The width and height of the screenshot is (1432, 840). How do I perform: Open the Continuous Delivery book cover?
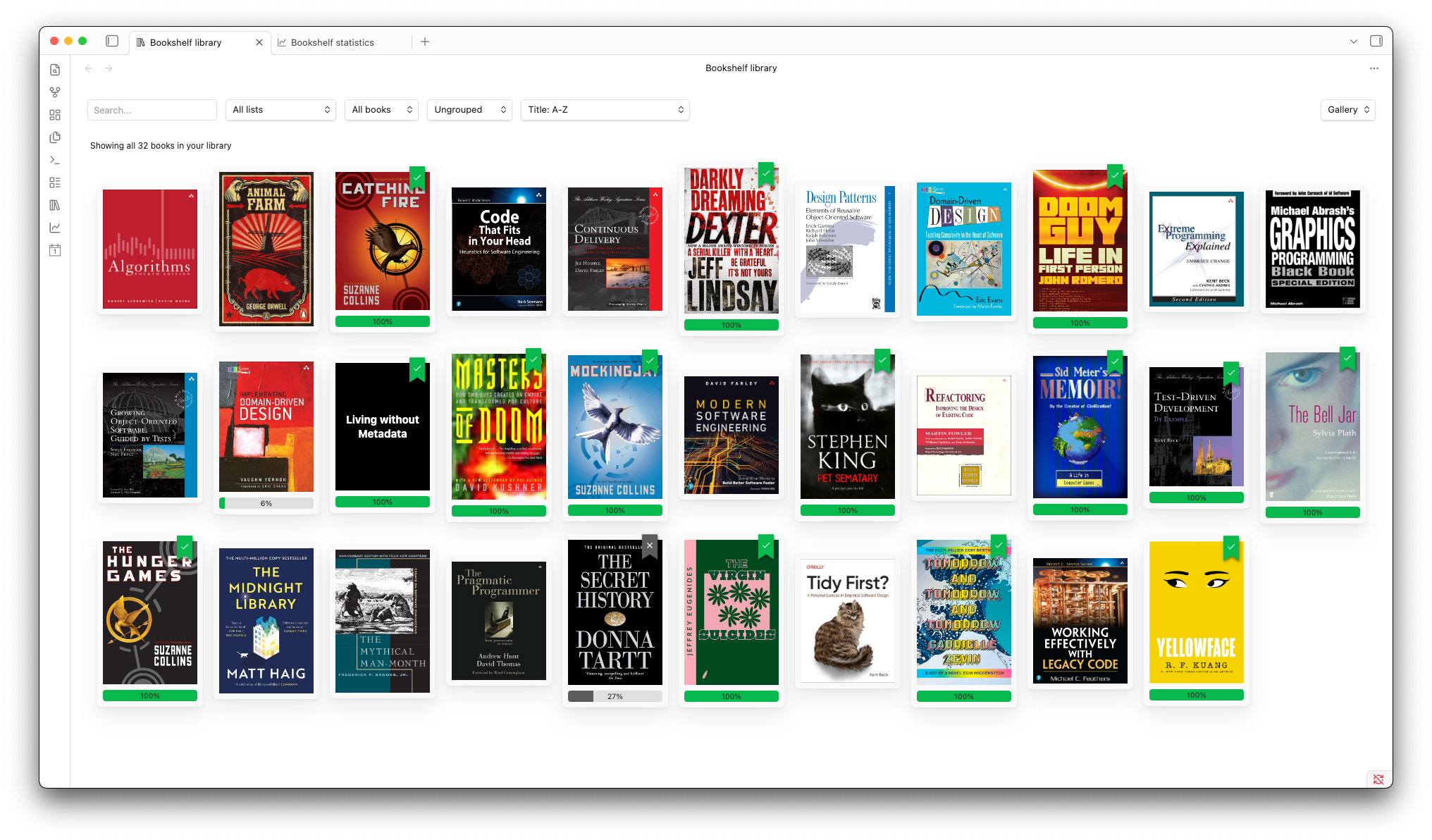(x=615, y=249)
